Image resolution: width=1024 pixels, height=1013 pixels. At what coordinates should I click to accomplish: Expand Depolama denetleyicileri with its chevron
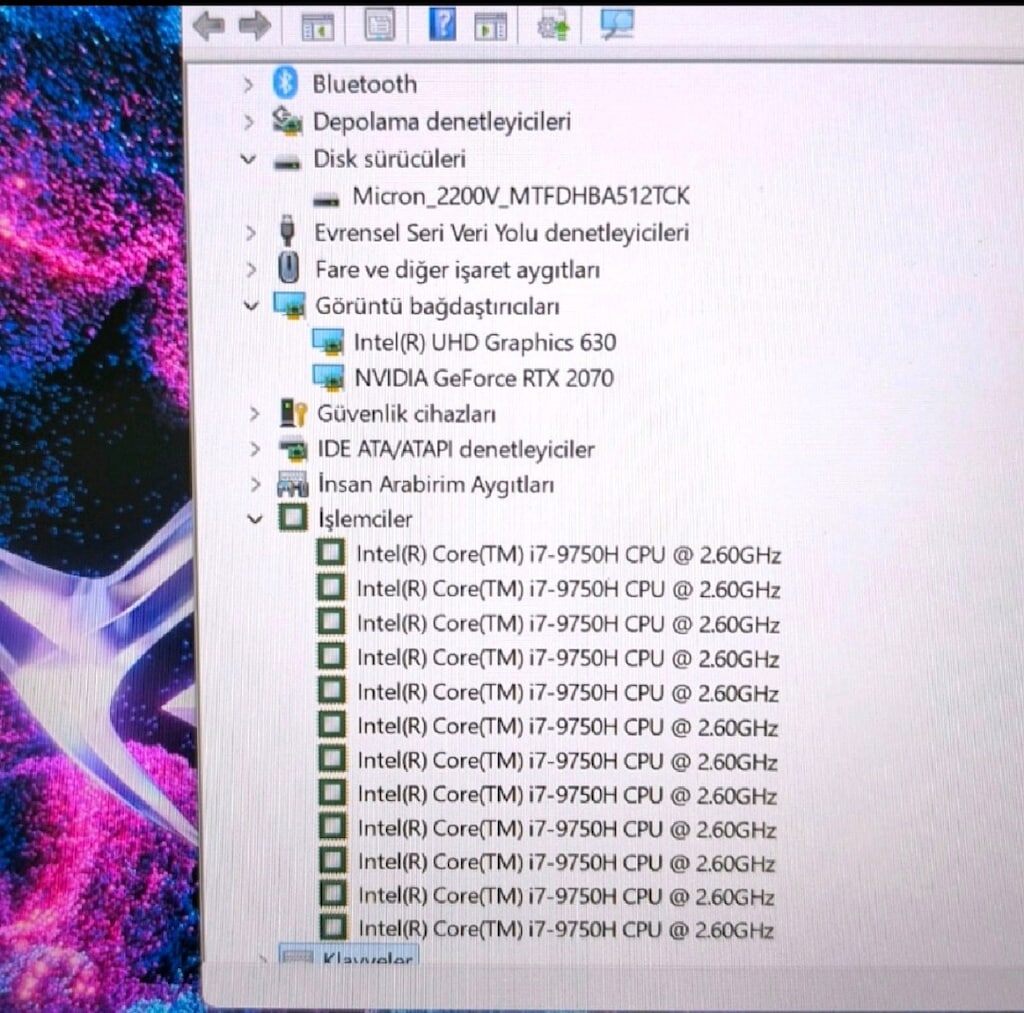tap(249, 121)
